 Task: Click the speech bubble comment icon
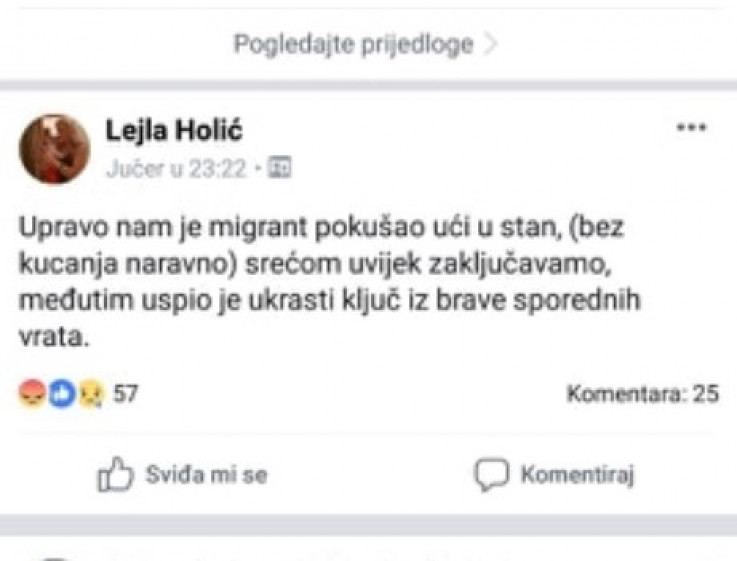click(x=492, y=475)
